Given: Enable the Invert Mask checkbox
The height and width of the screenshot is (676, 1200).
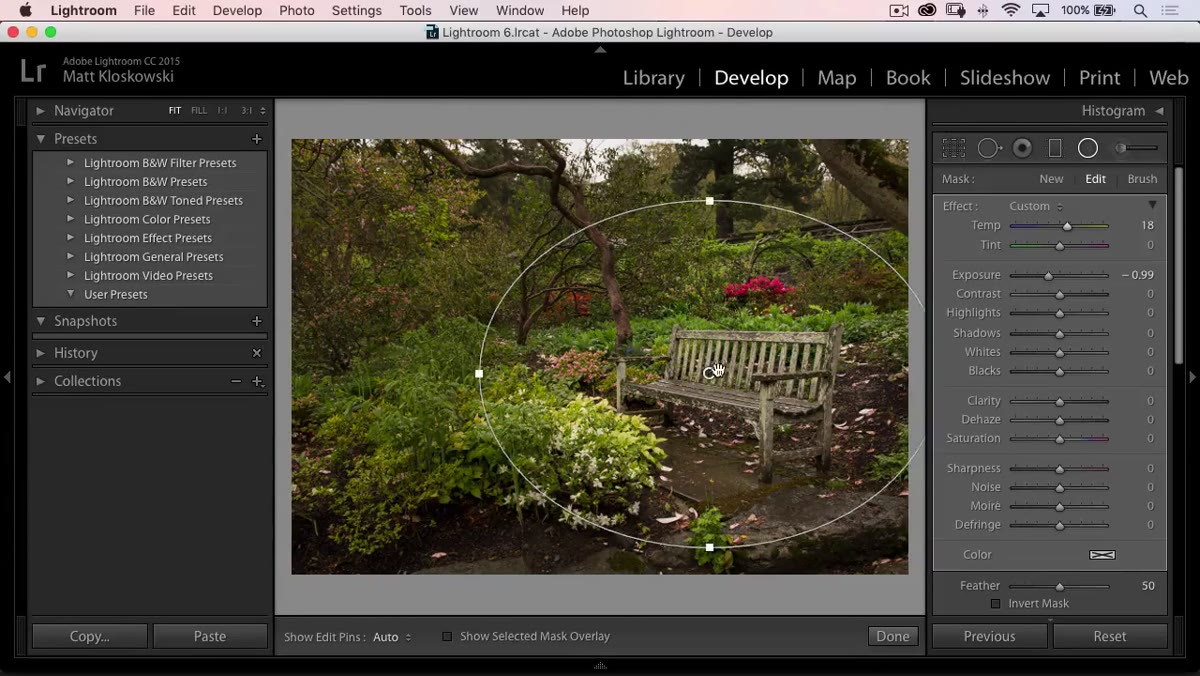Looking at the screenshot, I should click(995, 604).
